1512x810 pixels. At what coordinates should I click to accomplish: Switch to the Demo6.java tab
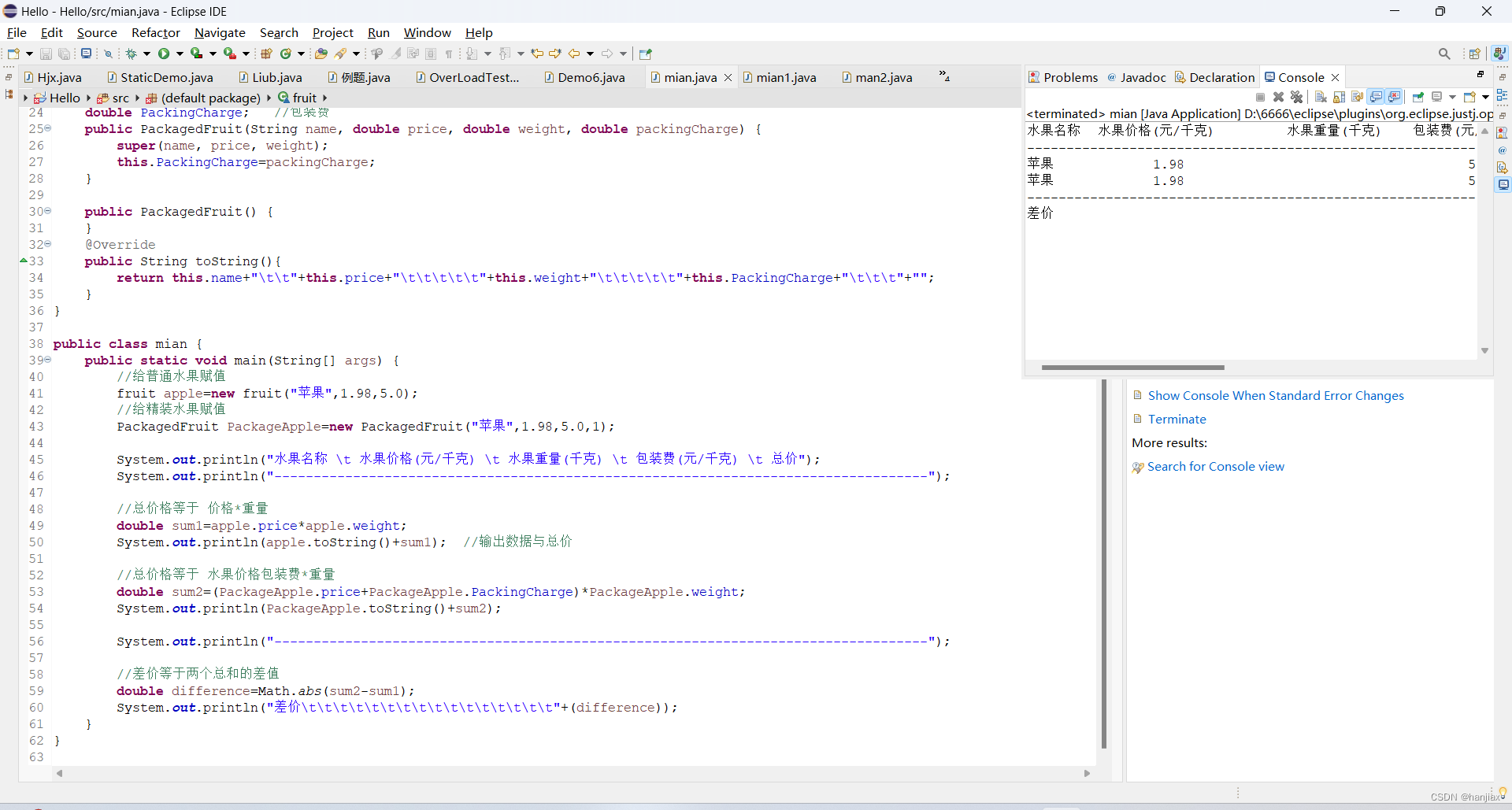click(x=590, y=77)
